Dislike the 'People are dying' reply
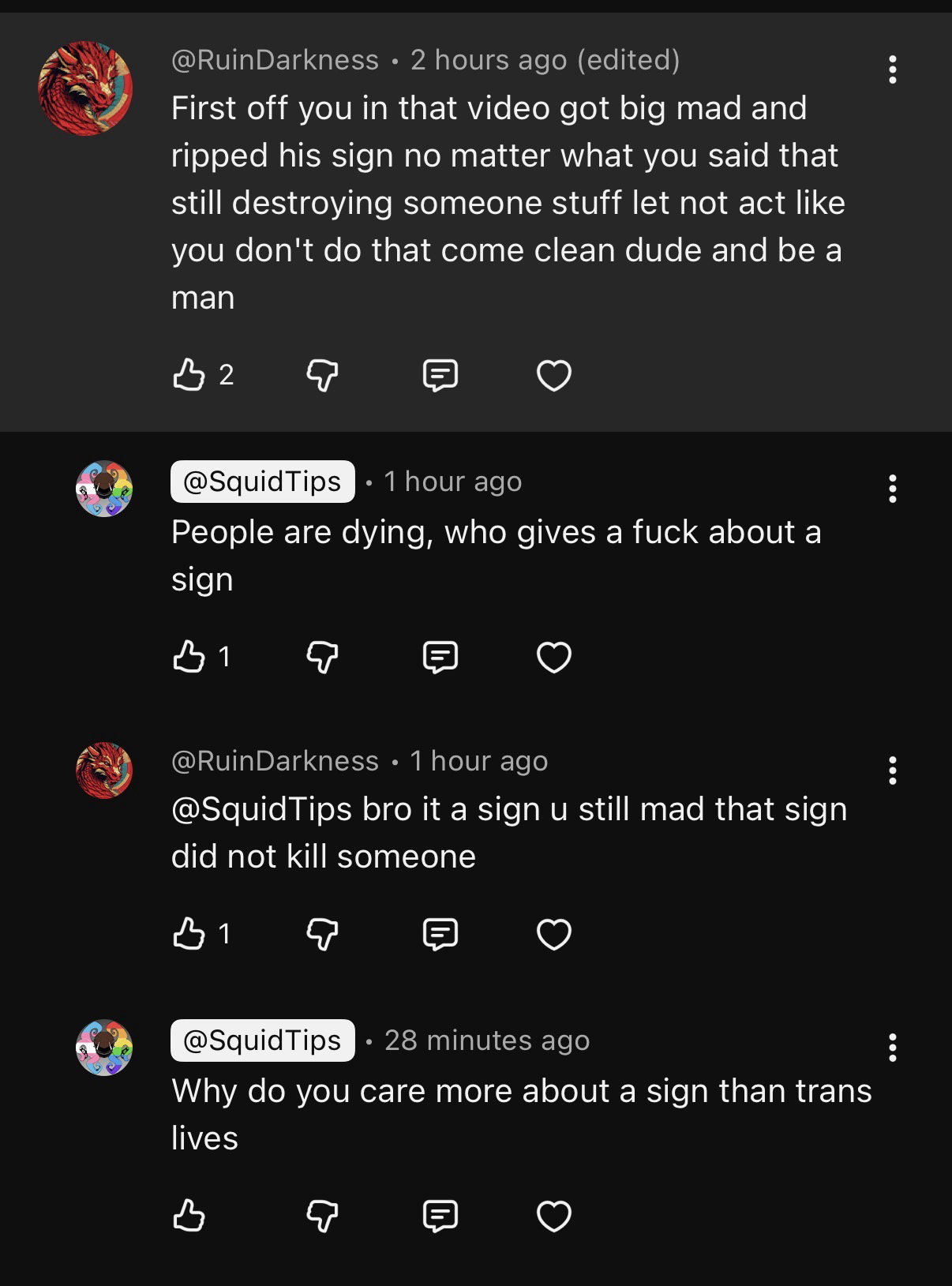Image resolution: width=952 pixels, height=1286 pixels. point(322,657)
